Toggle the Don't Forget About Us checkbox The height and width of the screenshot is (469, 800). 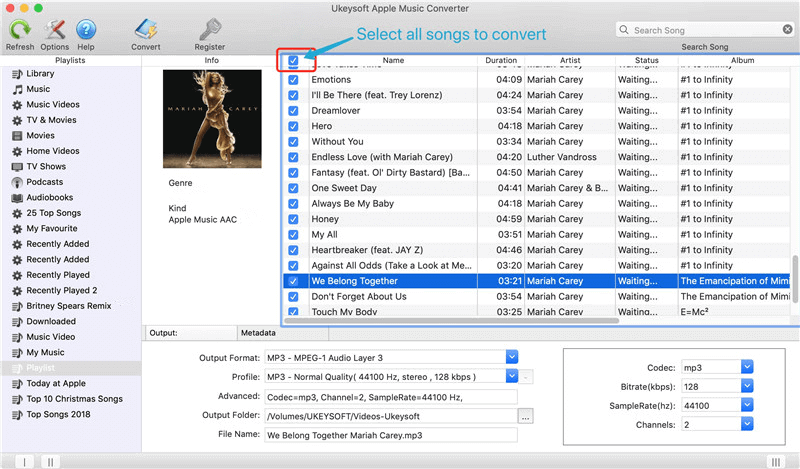tap(293, 297)
